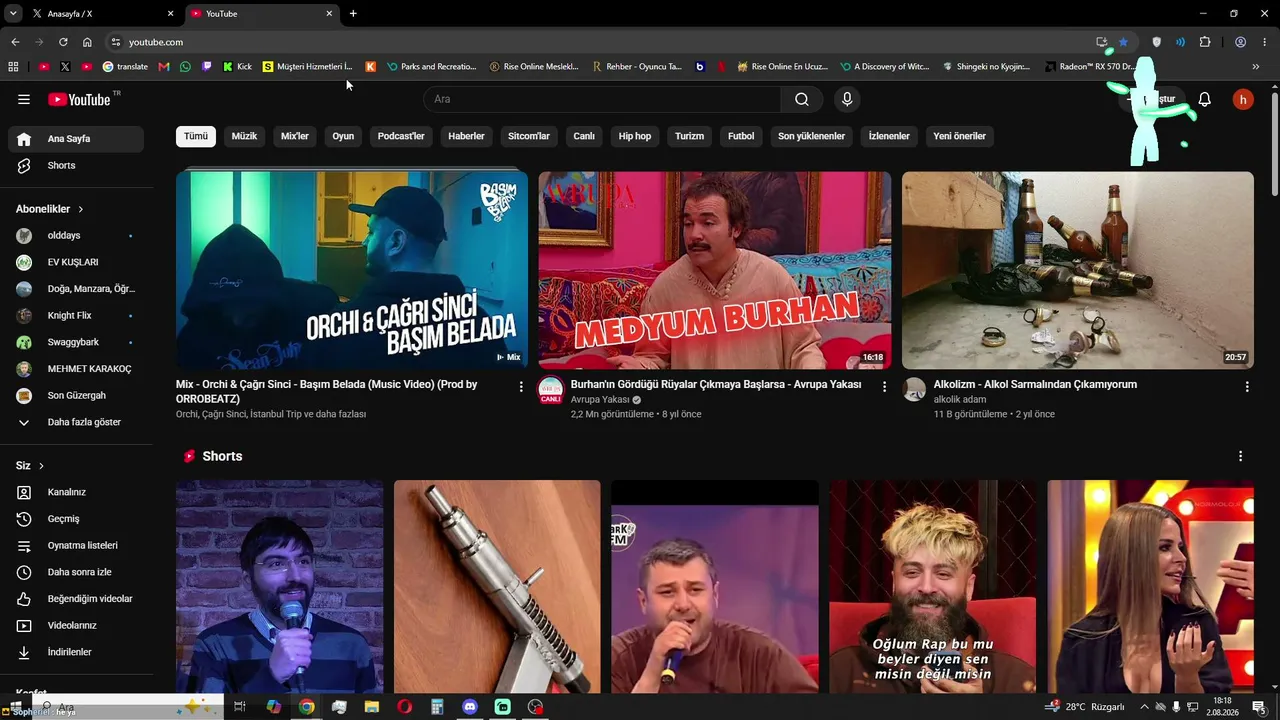This screenshot has height=720, width=1280.
Task: Start voice search with the microphone
Action: click(x=847, y=99)
